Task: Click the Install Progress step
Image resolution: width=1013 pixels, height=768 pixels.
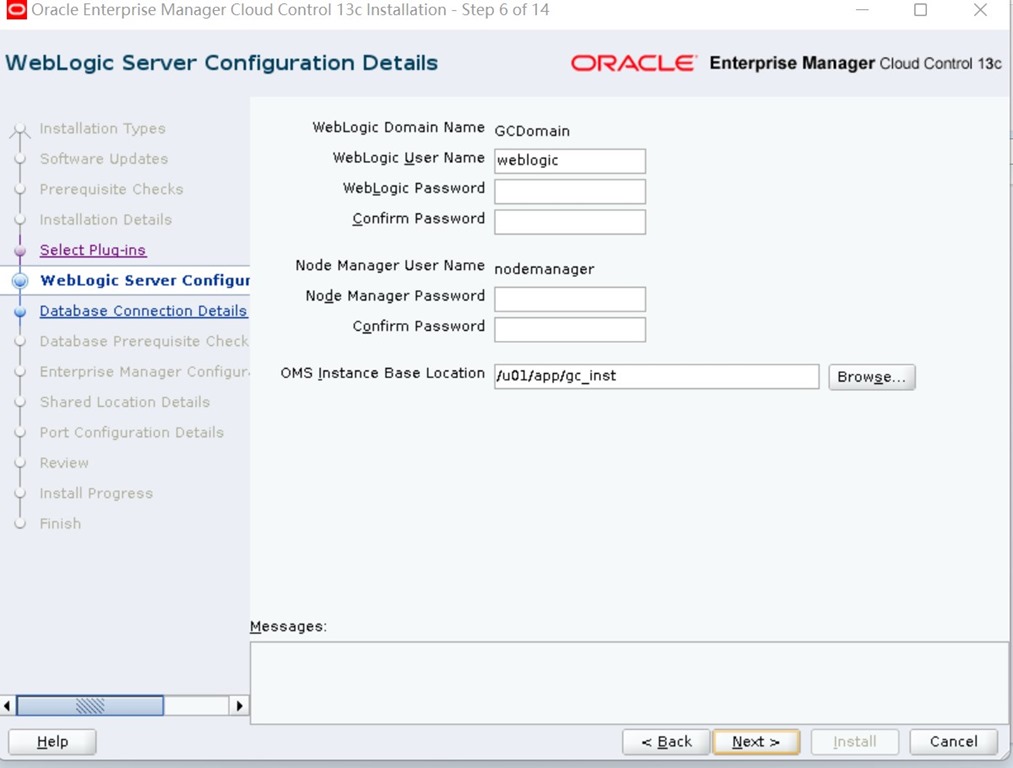Action: [96, 493]
